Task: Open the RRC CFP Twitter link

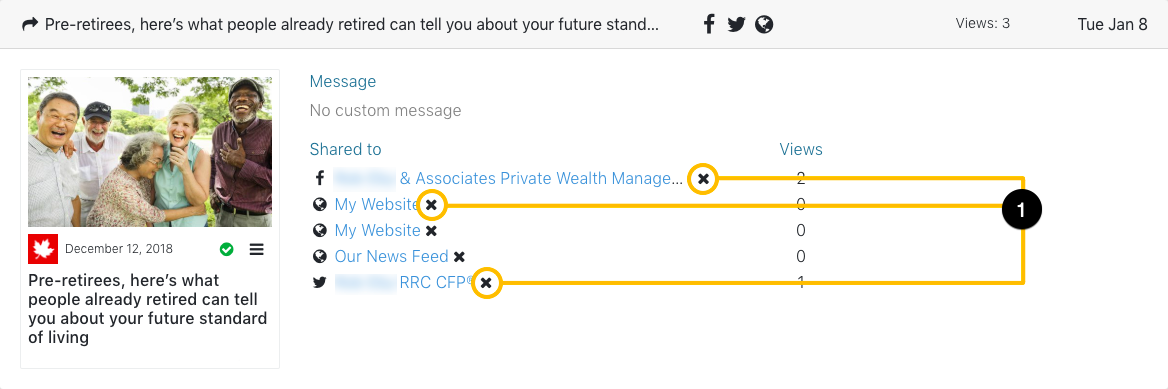Action: pos(437,282)
